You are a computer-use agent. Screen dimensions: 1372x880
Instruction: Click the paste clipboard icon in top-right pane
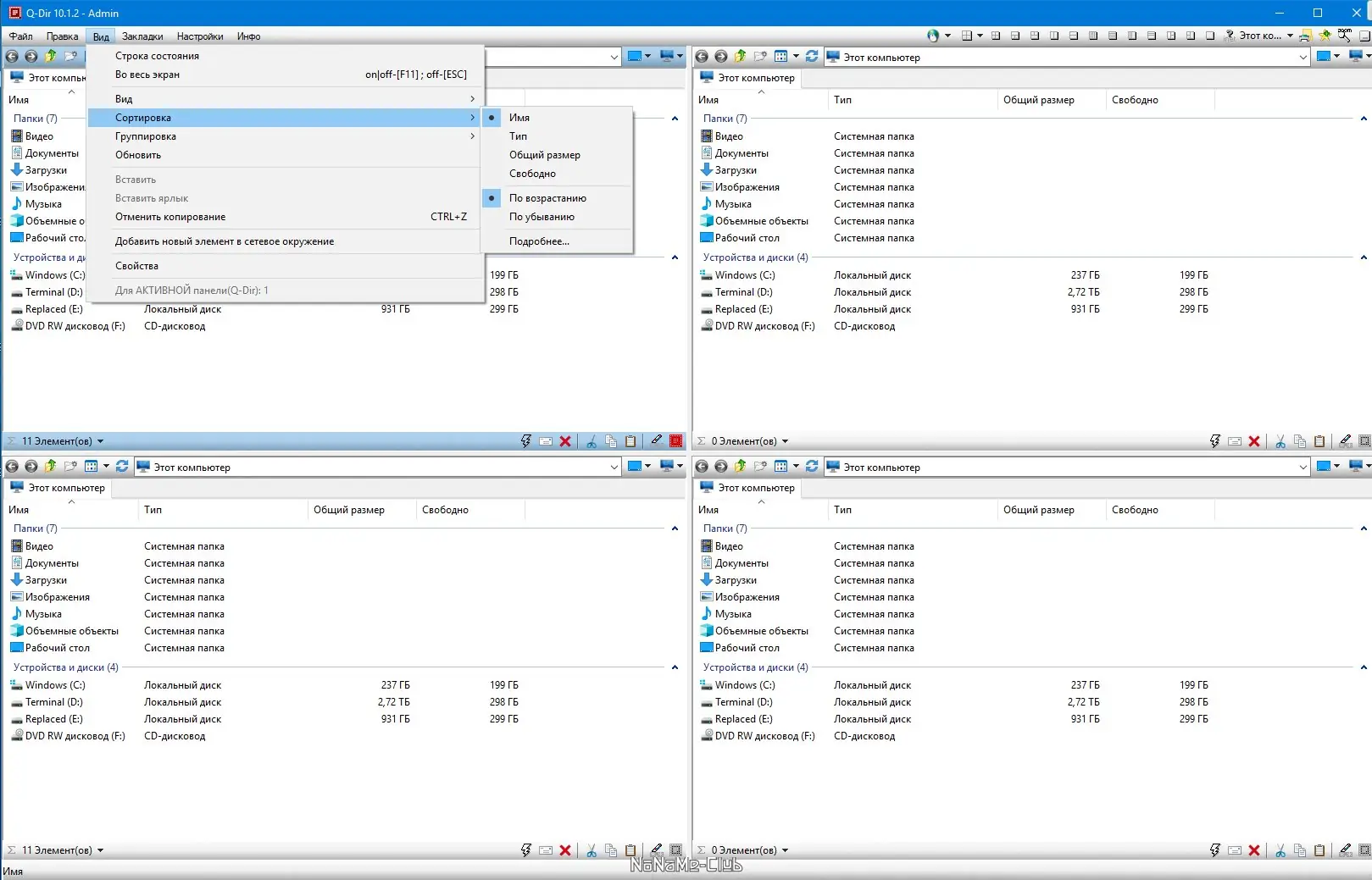[x=1319, y=441]
